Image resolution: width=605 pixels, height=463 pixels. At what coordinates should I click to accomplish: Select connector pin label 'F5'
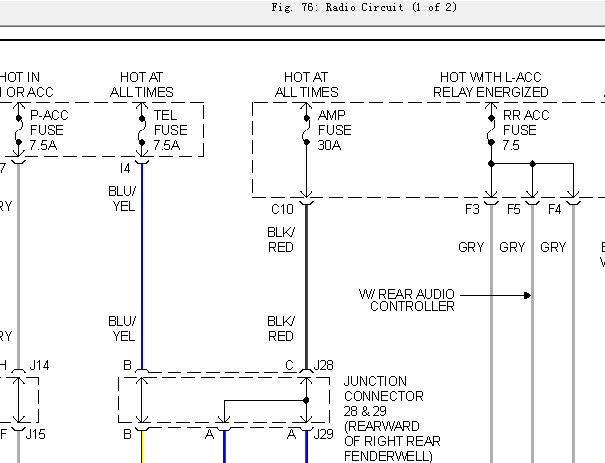pos(514,209)
